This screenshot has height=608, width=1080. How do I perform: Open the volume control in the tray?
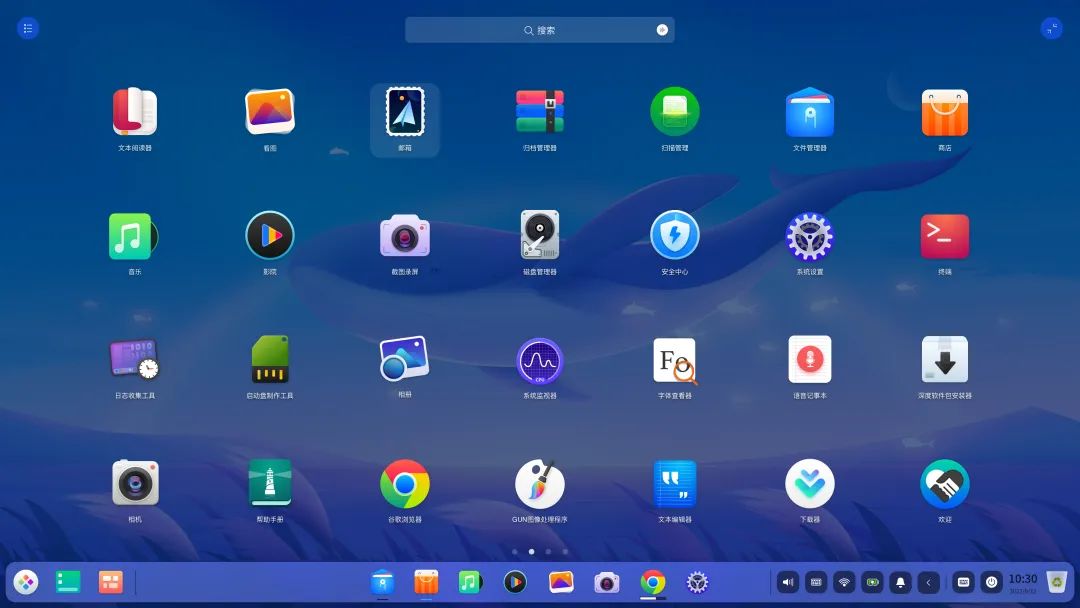(x=788, y=583)
